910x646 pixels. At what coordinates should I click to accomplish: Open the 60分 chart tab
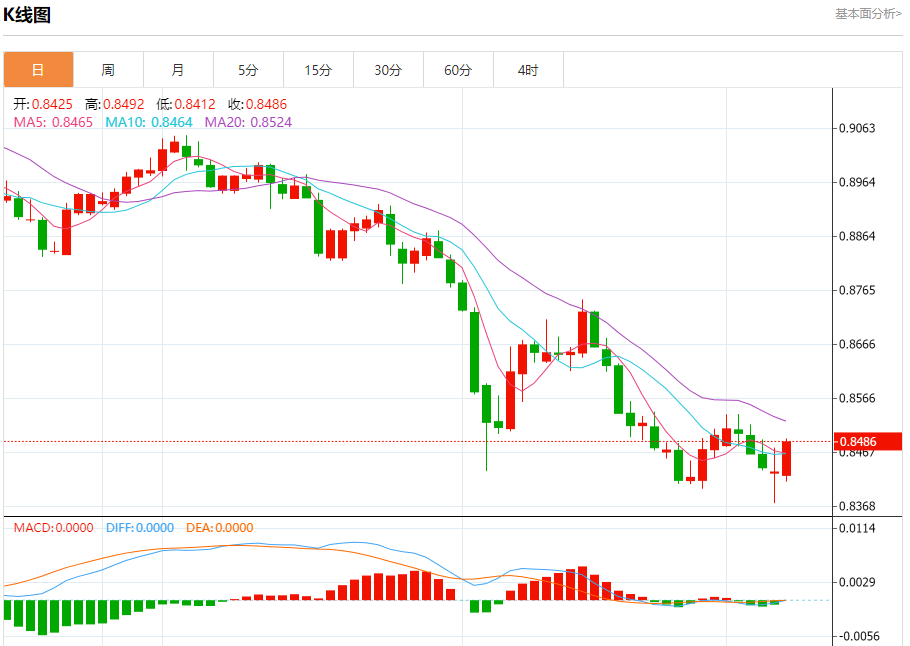pos(458,70)
